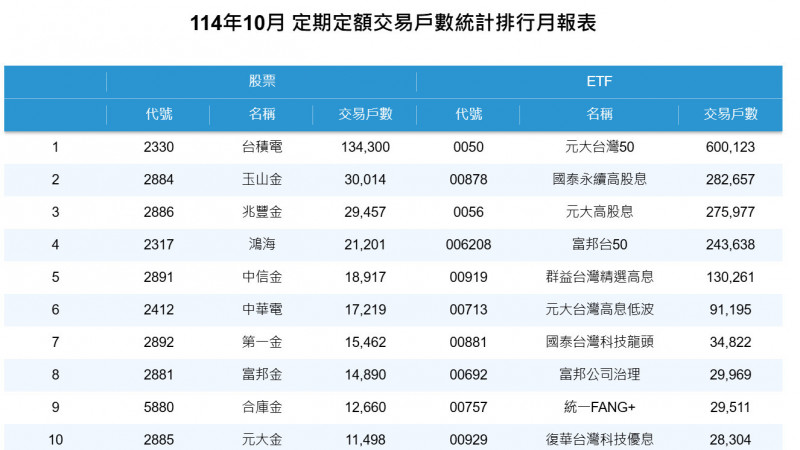Screen dimensions: 800x450
Task: Click stock name 玉山金
Action: tap(262, 180)
